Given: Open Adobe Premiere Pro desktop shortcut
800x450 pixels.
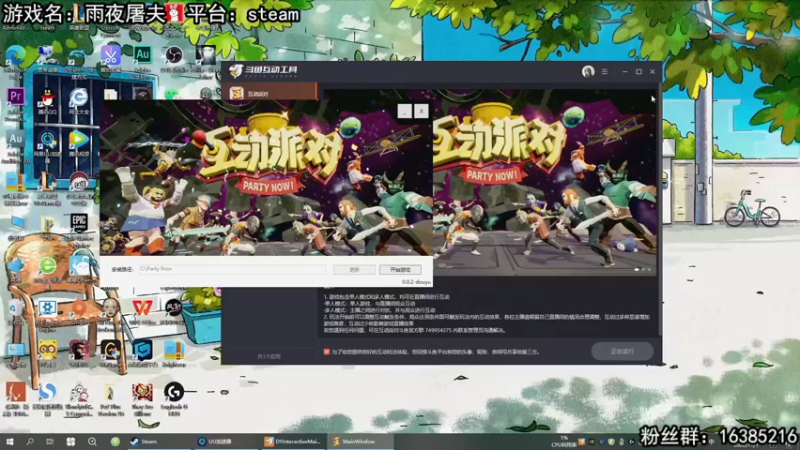Looking at the screenshot, I should pyautogui.click(x=16, y=96).
